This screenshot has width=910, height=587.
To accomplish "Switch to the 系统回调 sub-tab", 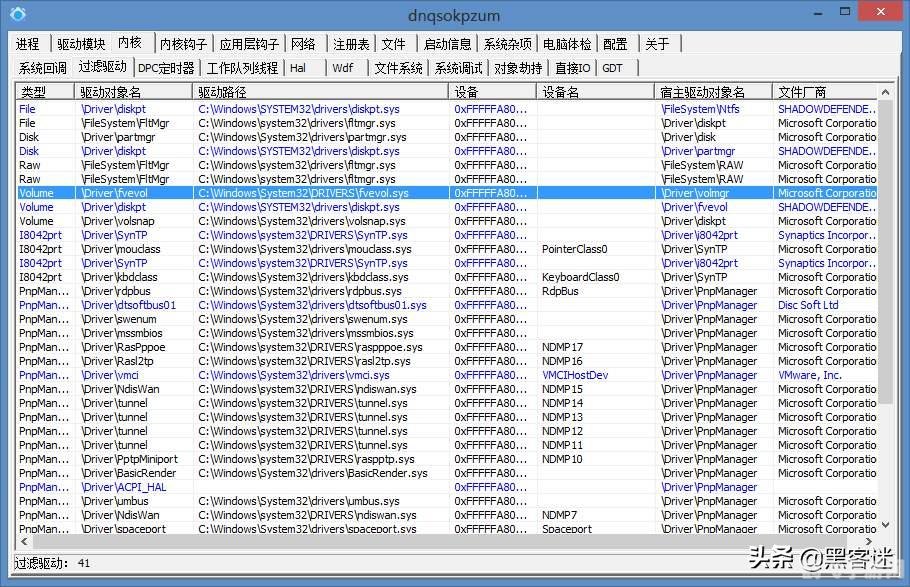I will click(x=42, y=68).
